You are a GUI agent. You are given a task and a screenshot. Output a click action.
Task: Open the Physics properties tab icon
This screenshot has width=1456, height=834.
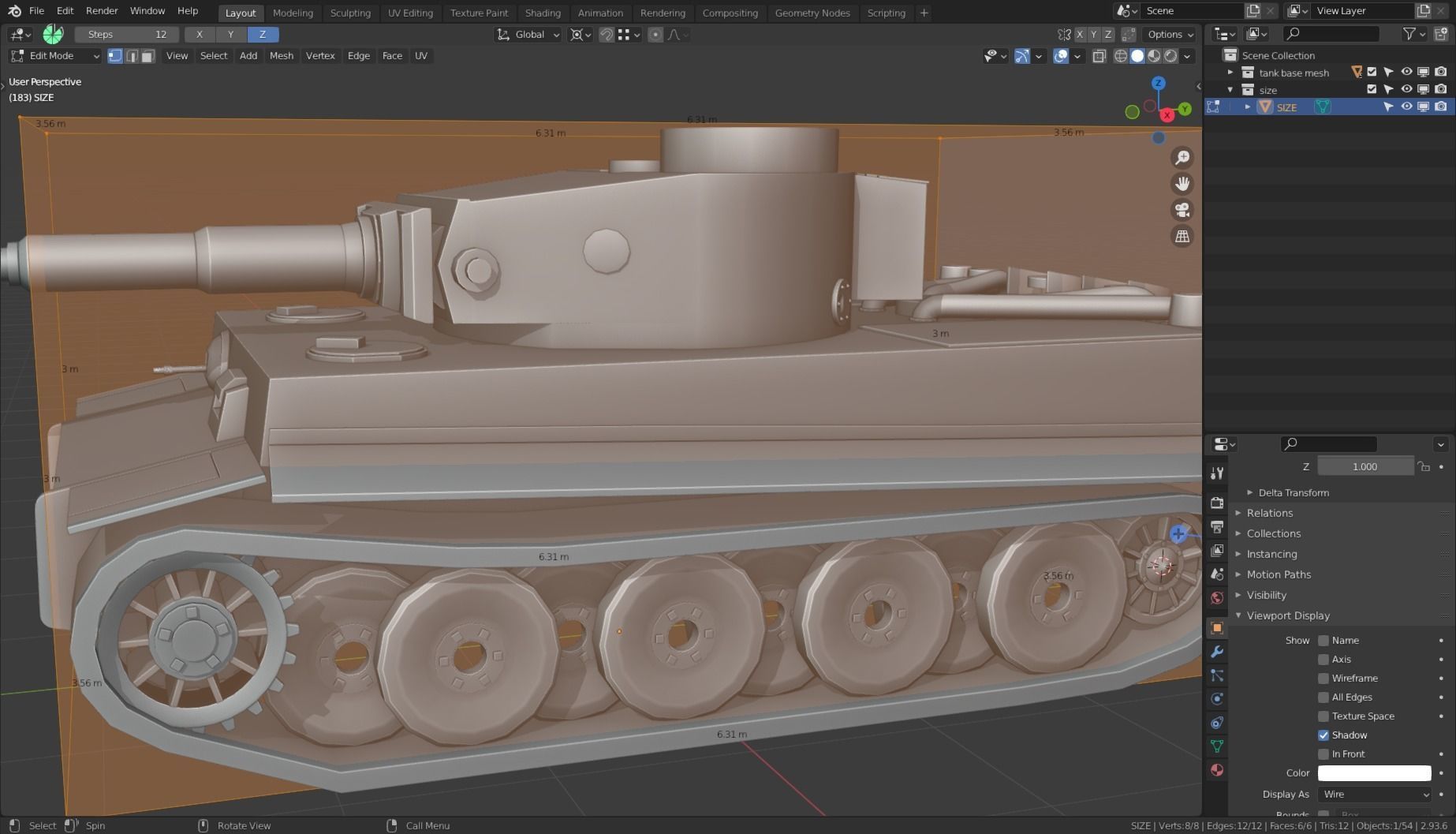point(1217,699)
